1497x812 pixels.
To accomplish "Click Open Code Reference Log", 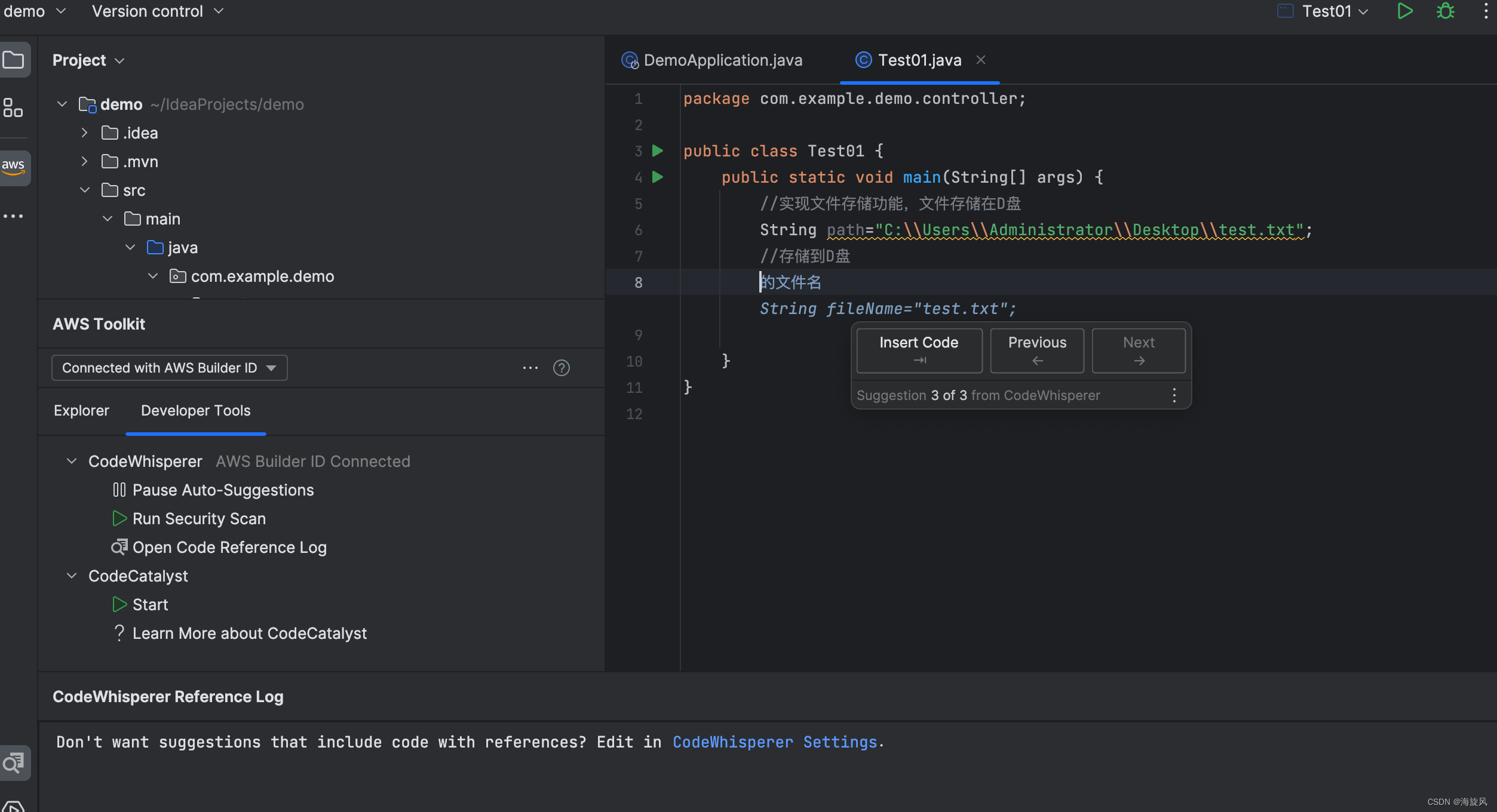I will [219, 548].
